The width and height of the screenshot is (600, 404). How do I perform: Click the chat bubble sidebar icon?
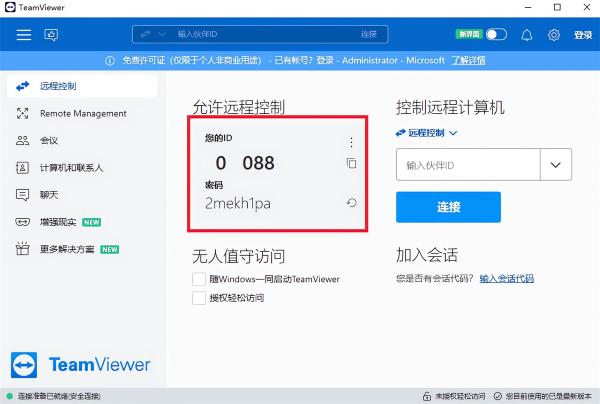pyautogui.click(x=23, y=195)
